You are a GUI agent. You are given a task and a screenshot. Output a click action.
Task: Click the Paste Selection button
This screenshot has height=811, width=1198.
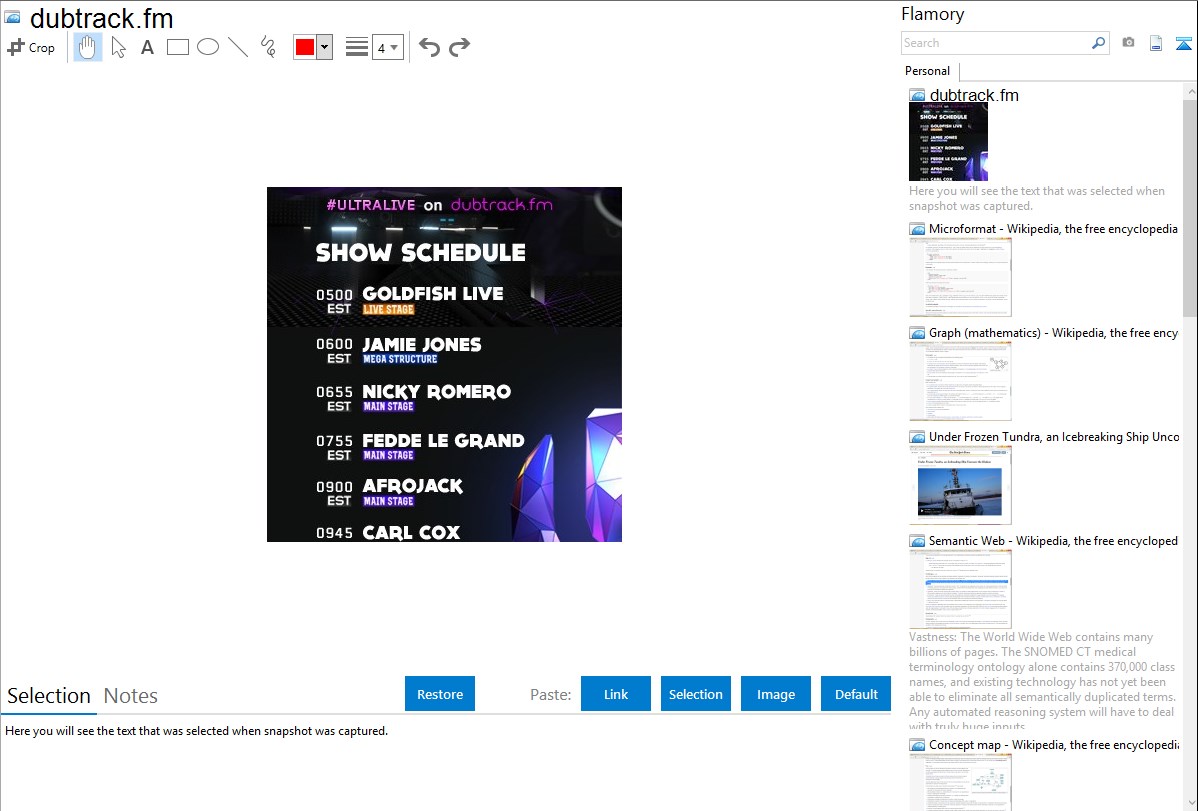click(x=695, y=694)
